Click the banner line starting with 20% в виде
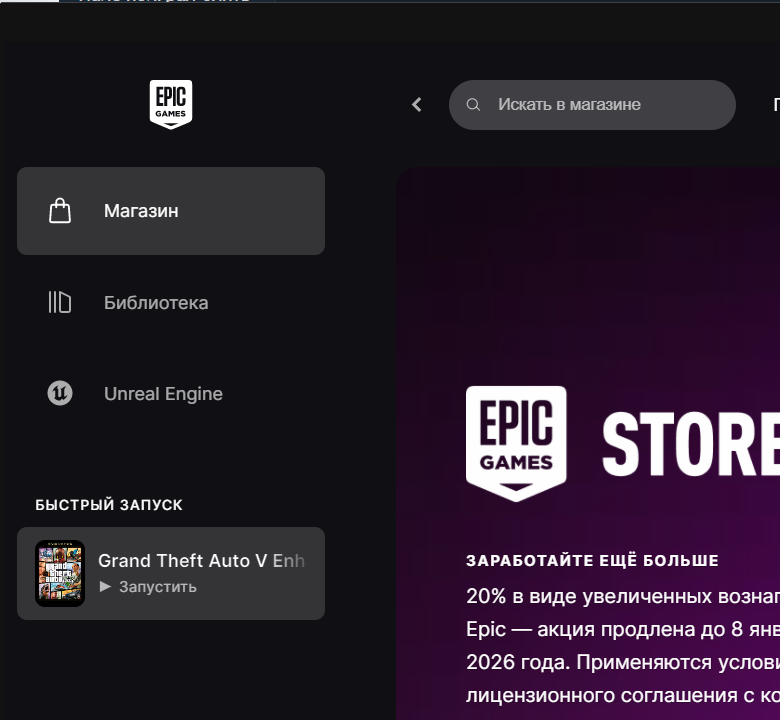780x720 pixels. (x=623, y=596)
